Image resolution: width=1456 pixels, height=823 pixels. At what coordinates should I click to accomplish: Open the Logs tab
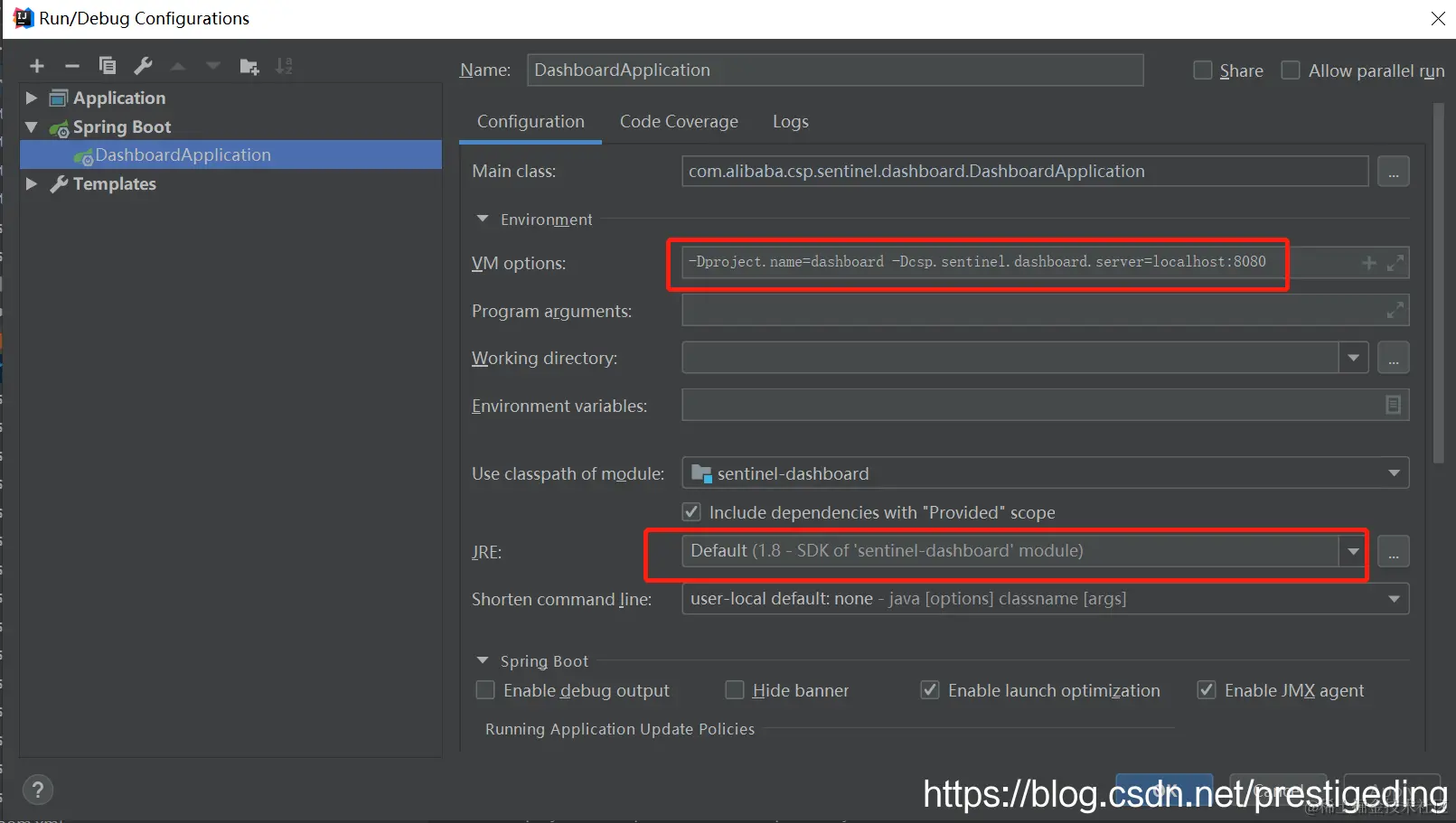tap(791, 122)
